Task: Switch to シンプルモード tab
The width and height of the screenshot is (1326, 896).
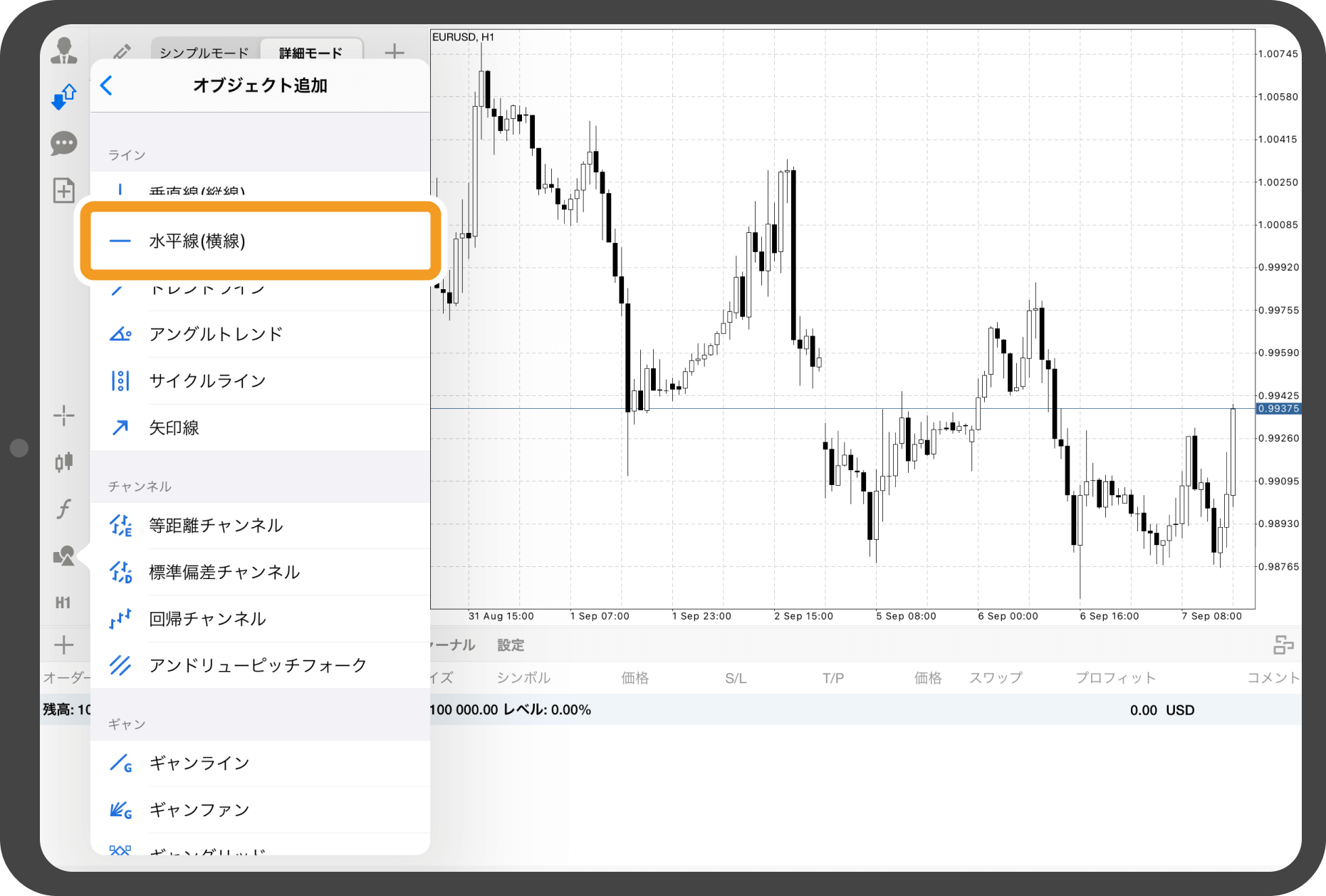Action: click(x=204, y=53)
